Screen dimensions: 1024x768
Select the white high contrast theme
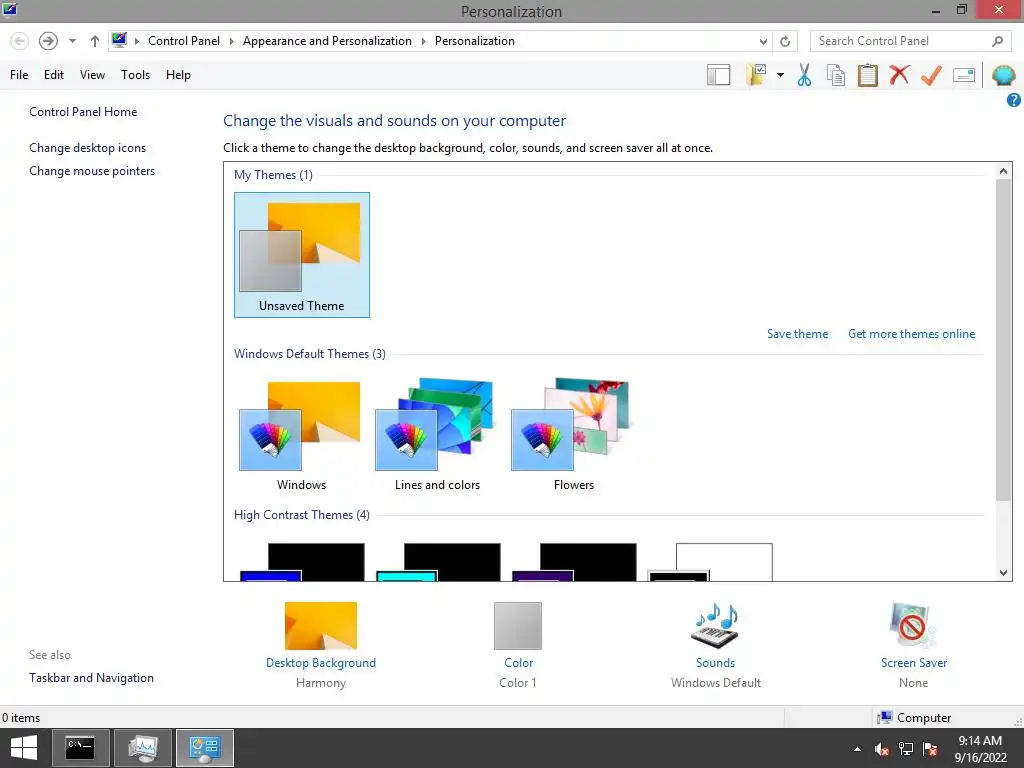[x=711, y=562]
